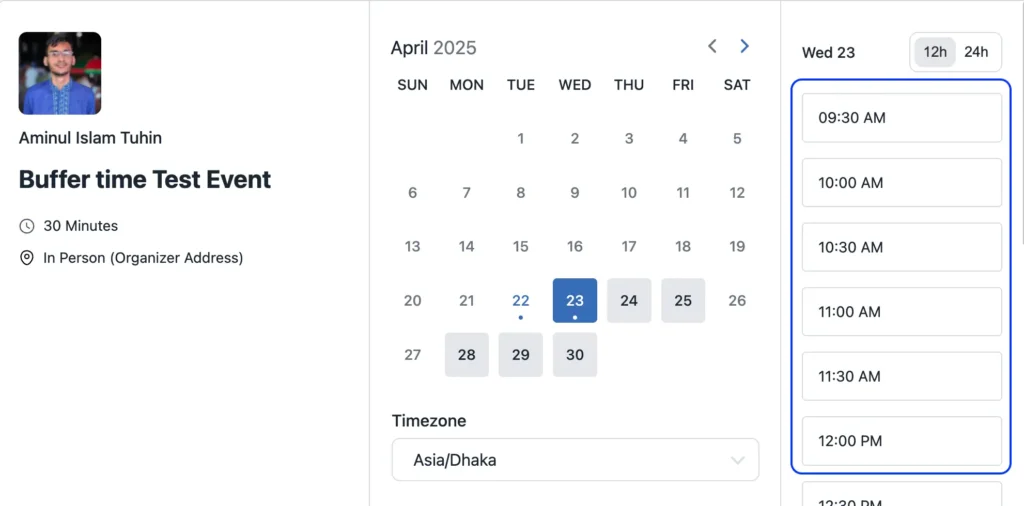
Task: Go to previous month arrow
Action: pos(712,46)
